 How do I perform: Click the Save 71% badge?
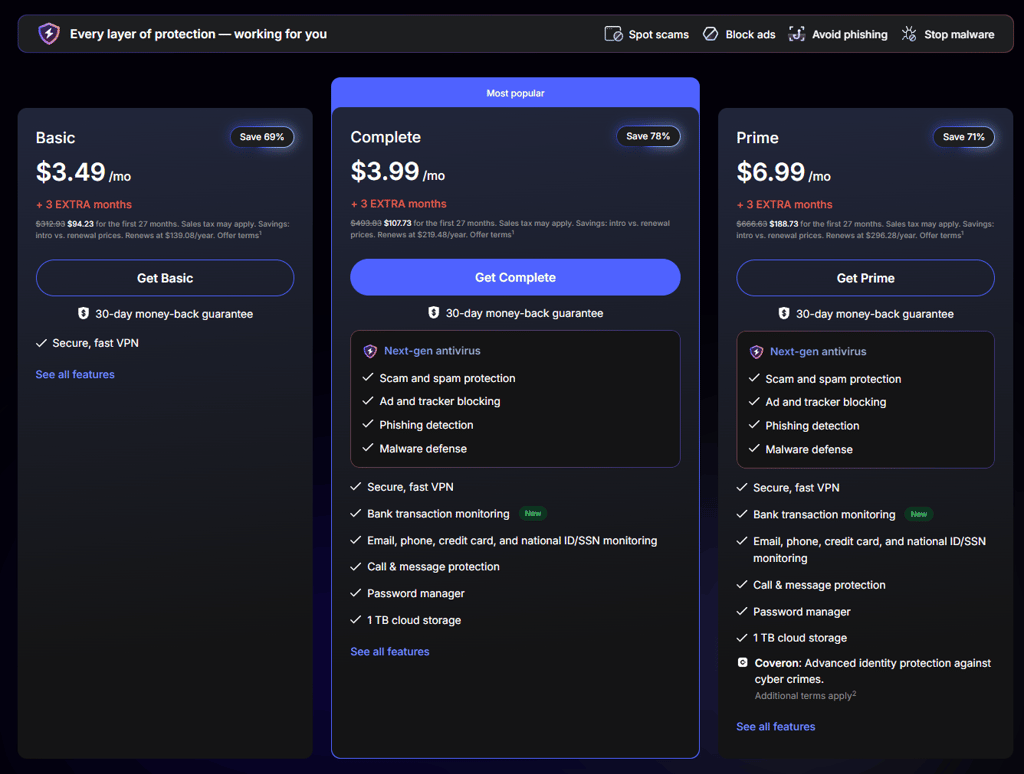click(964, 137)
